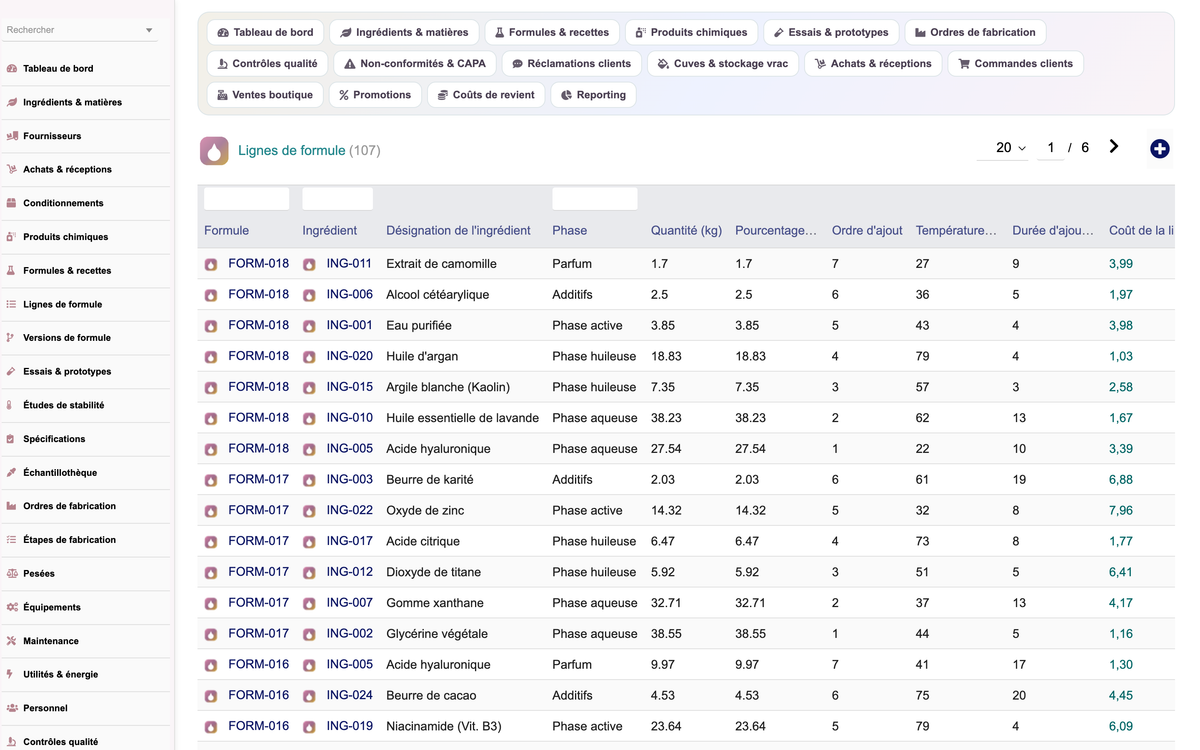Click Échantillothèque sidebar icon
Viewport: 1200px width, 750px height.
coord(12,473)
